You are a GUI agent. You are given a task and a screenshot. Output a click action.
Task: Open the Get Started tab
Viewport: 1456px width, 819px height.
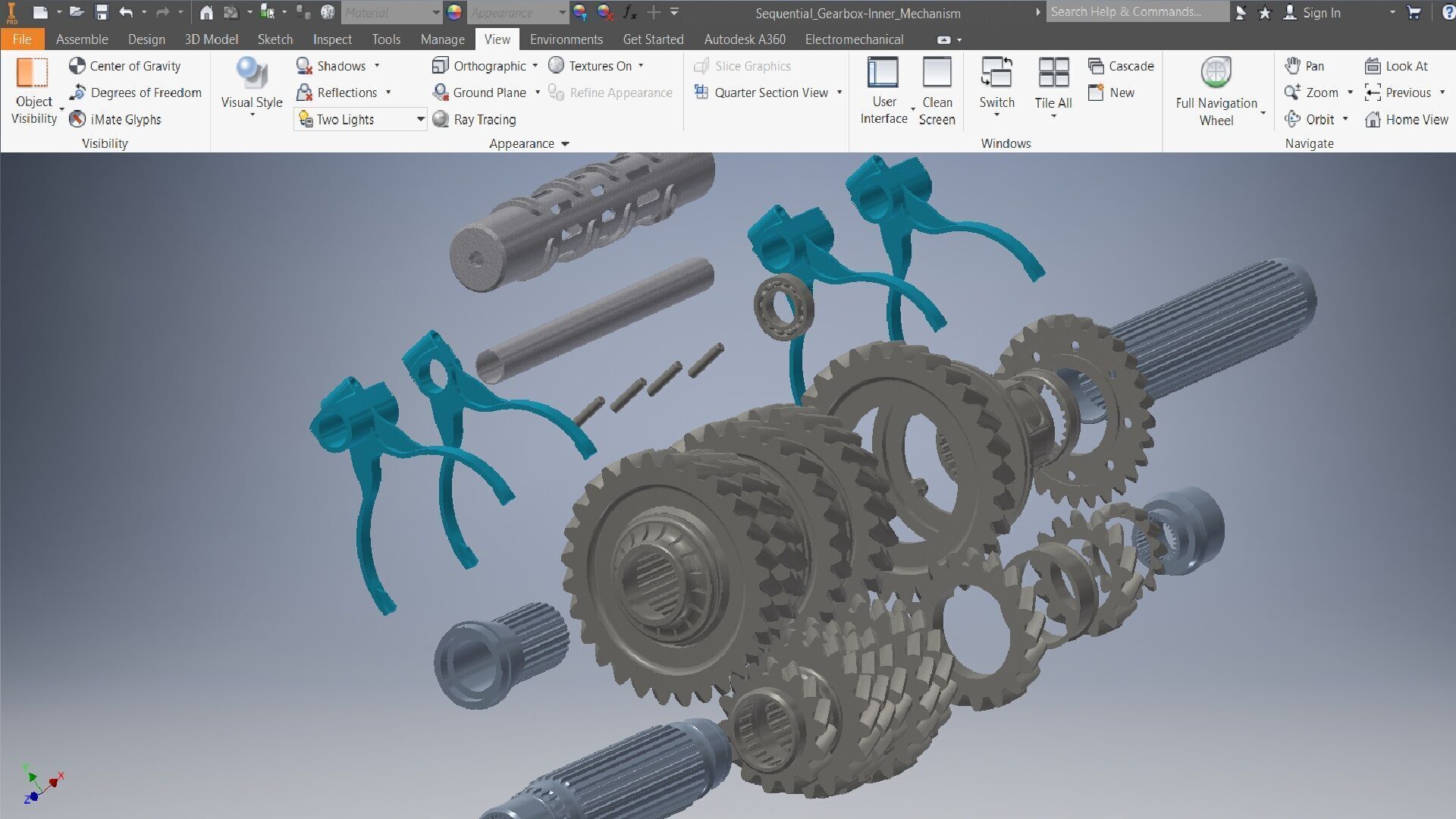coord(653,39)
